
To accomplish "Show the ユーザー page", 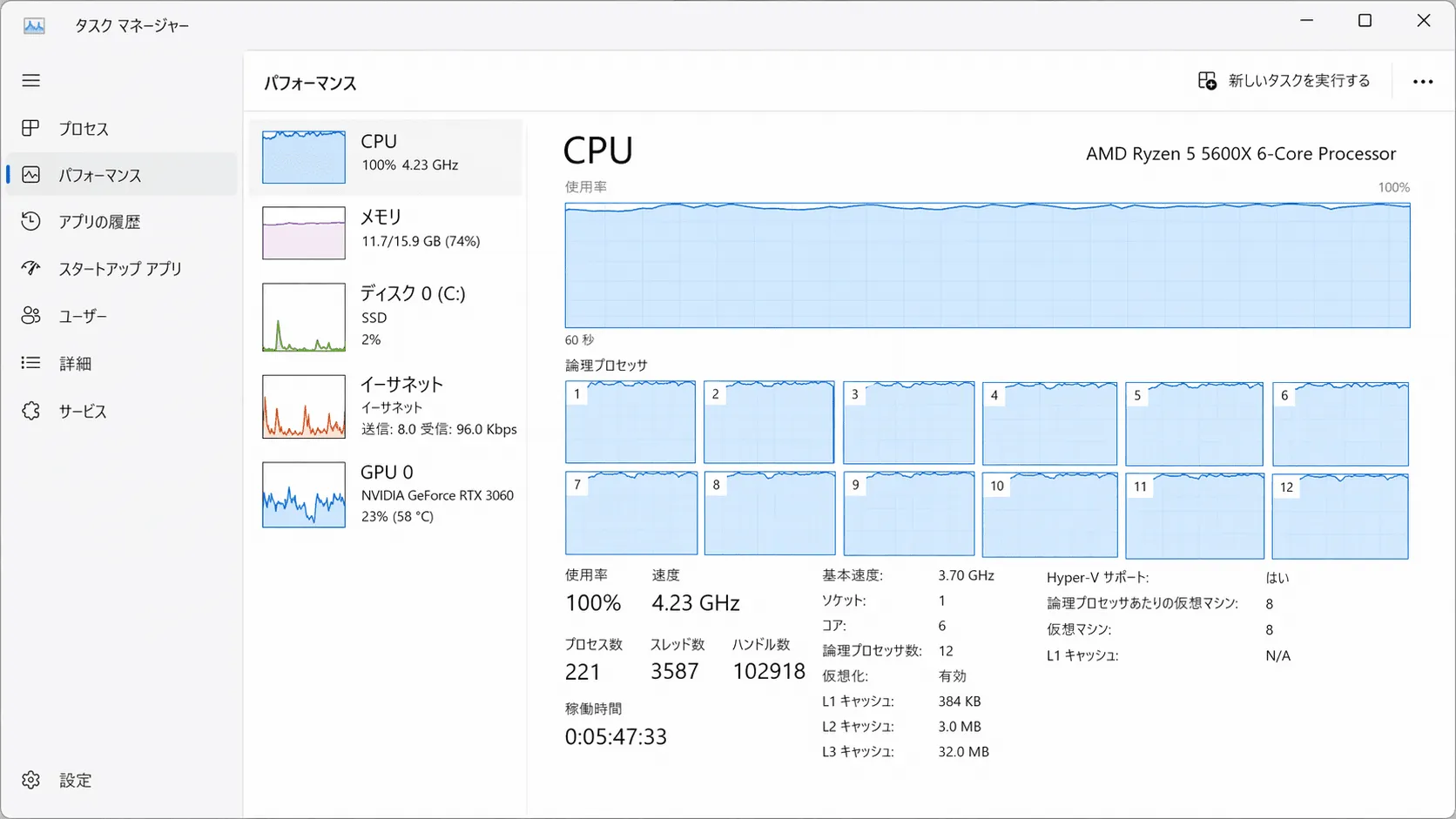I will 84,315.
